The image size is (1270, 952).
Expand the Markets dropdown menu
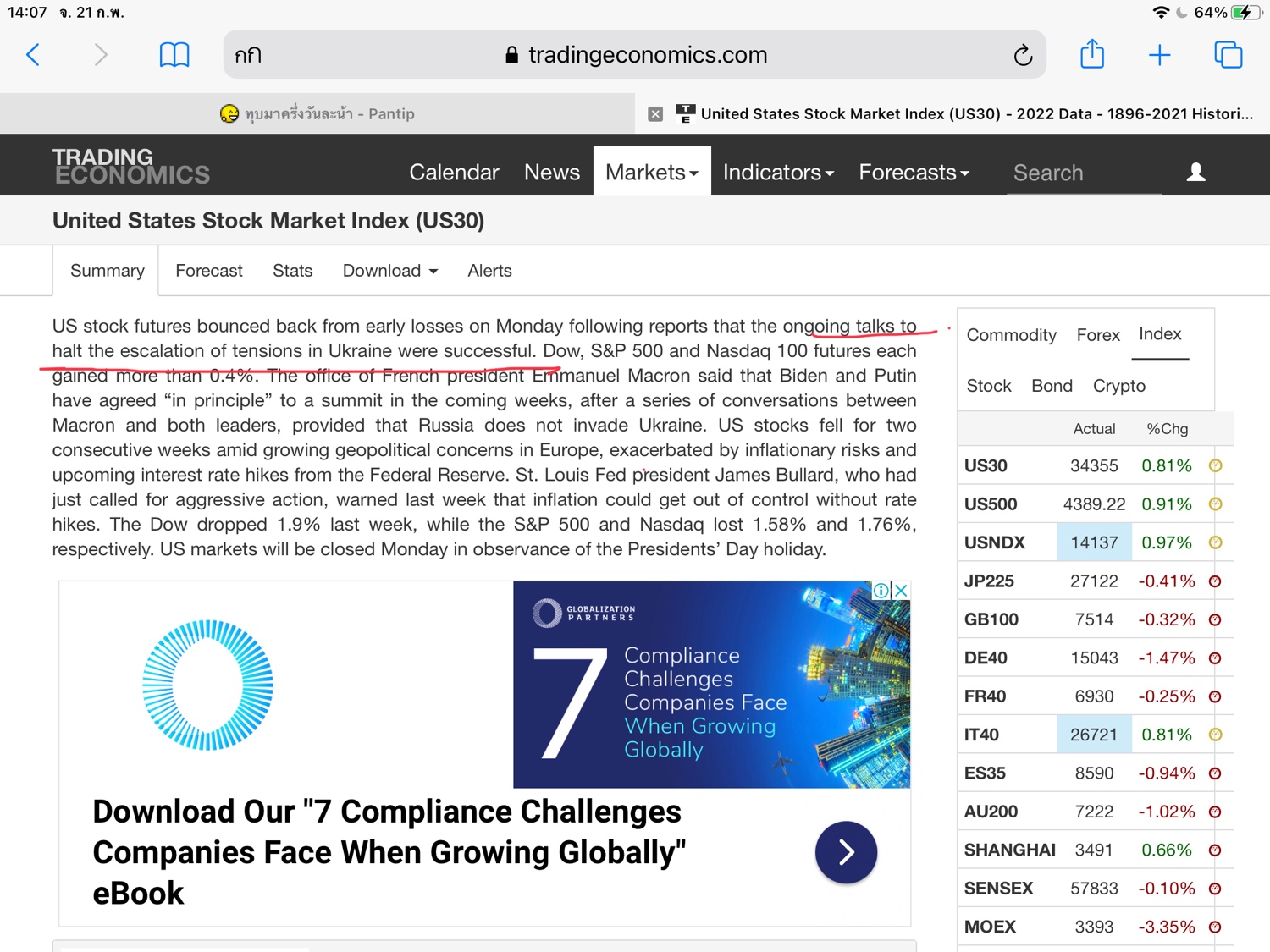[652, 172]
